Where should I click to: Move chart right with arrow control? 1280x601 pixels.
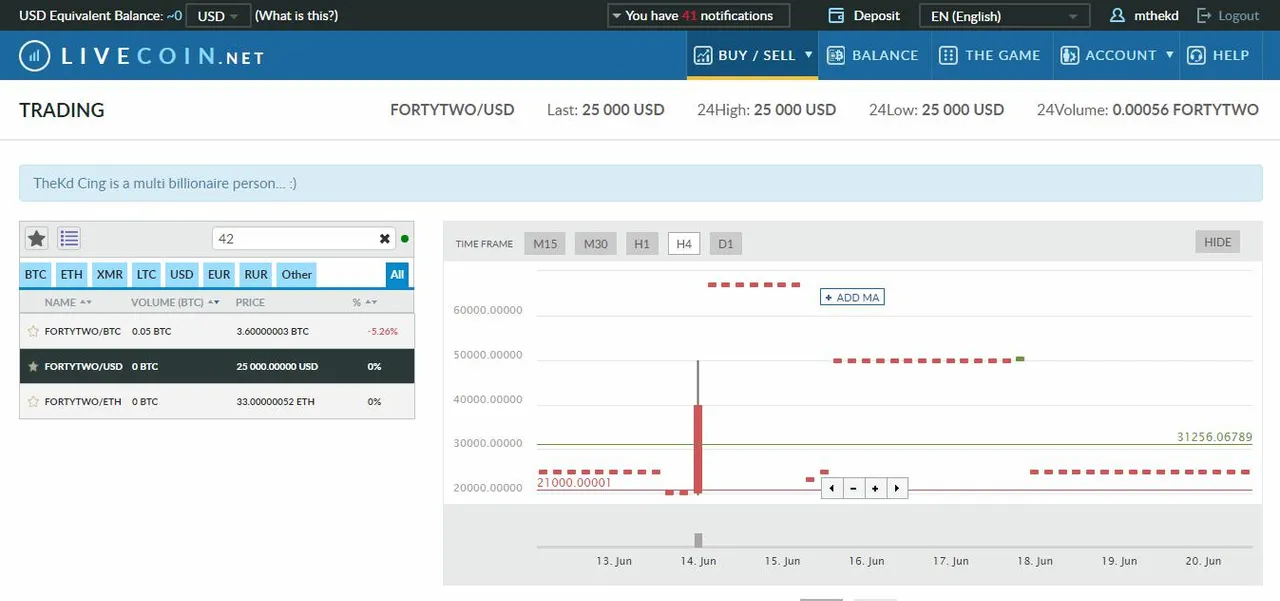tap(897, 488)
